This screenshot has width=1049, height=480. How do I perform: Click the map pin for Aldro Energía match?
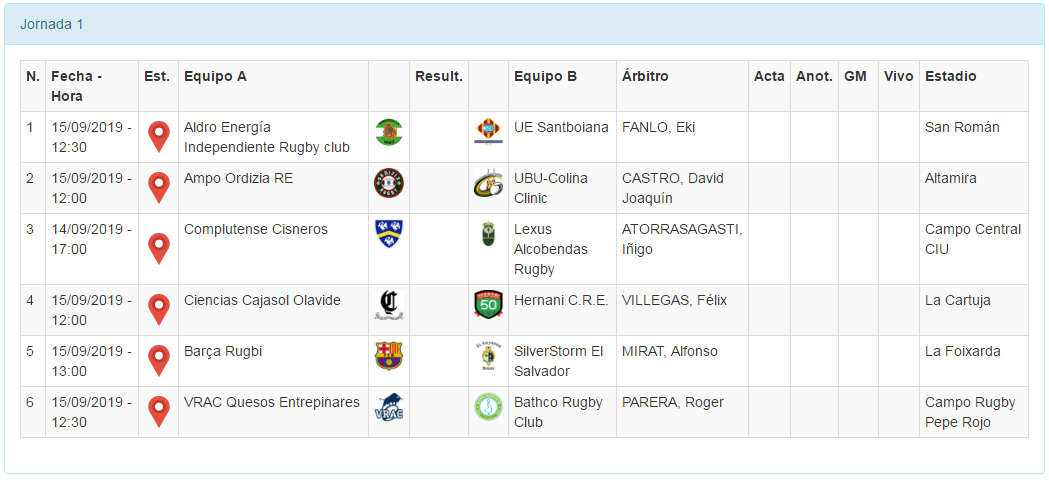click(158, 136)
